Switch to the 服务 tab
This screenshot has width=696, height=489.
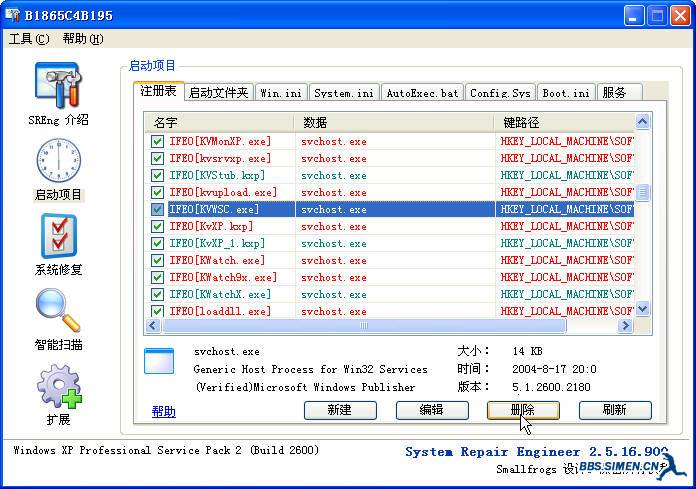coord(619,93)
